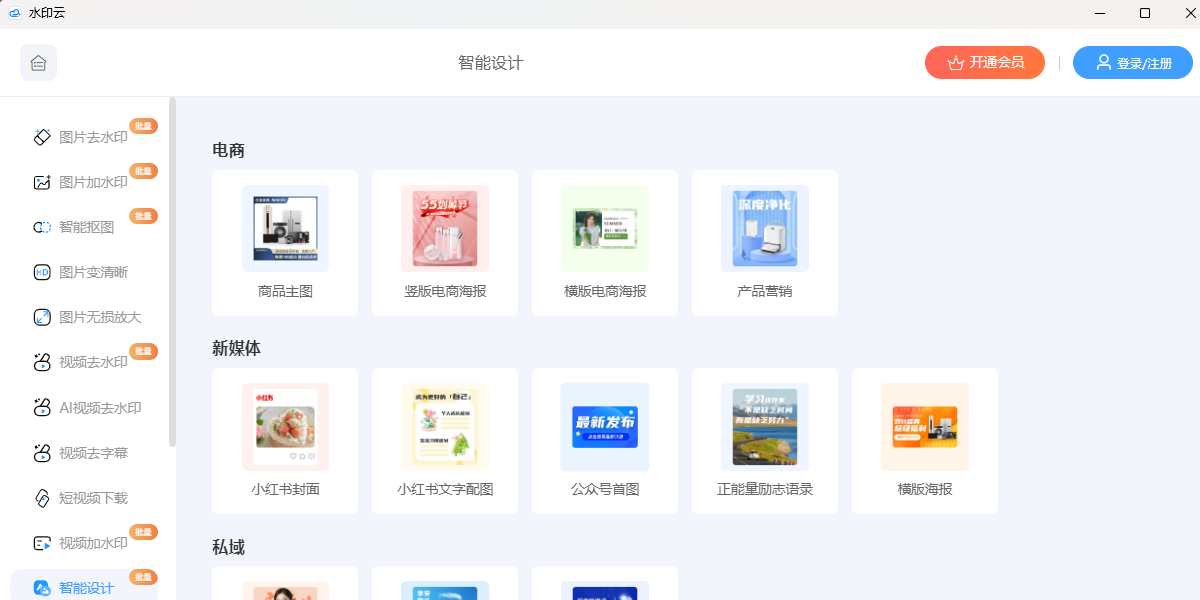Image resolution: width=1200 pixels, height=600 pixels.
Task: Click the 水印云 cloud logo in title bar
Action: click(x=14, y=13)
